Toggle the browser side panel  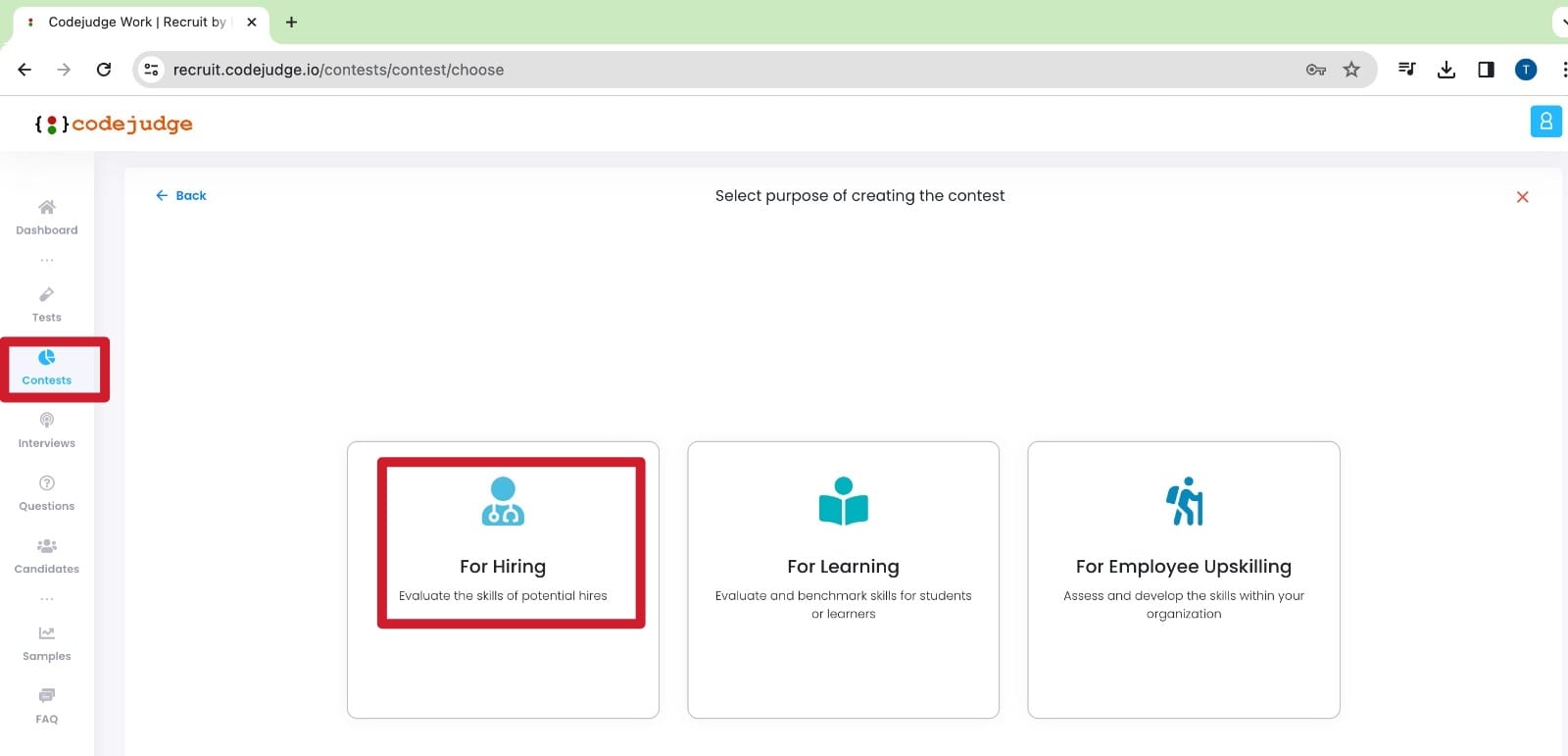pyautogui.click(x=1486, y=70)
